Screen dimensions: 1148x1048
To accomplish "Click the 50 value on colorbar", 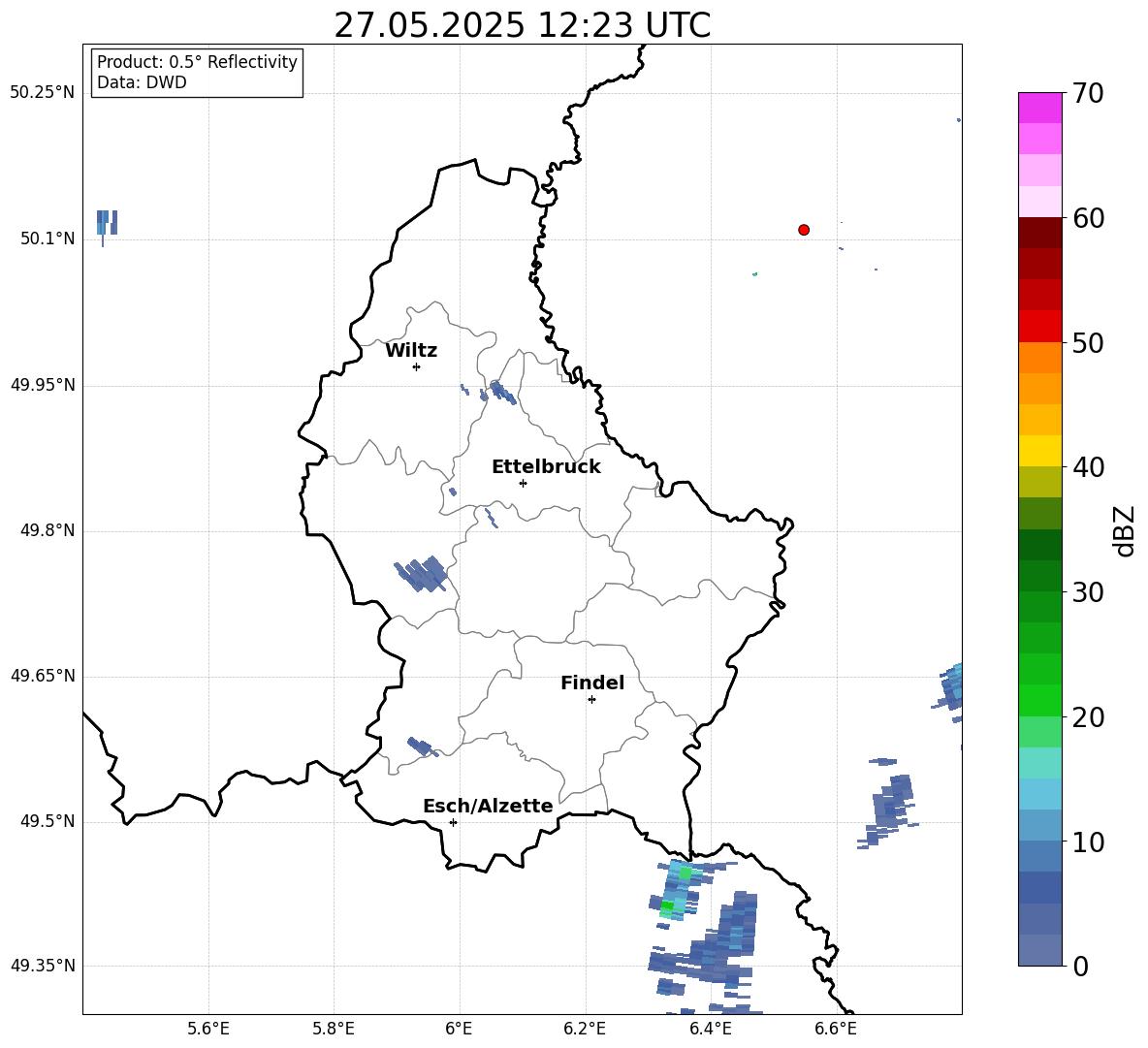I will pyautogui.click(x=1088, y=342).
